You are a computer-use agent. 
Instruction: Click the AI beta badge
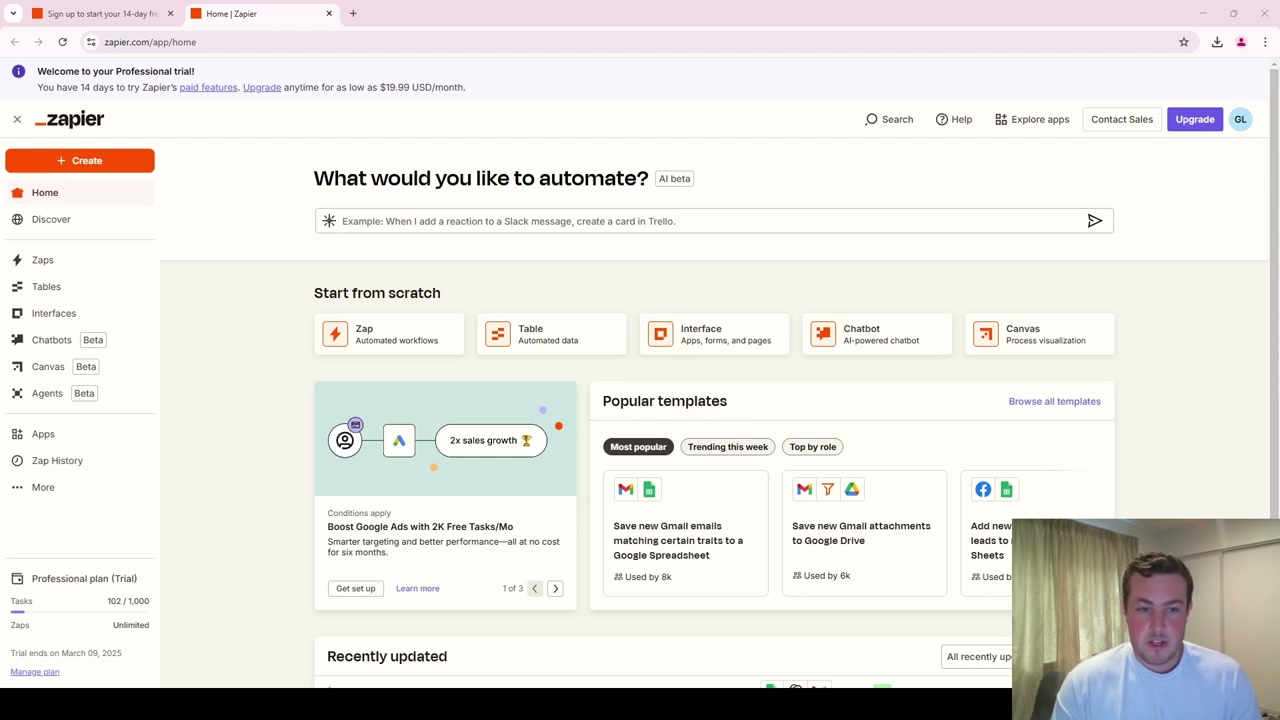[x=674, y=178]
